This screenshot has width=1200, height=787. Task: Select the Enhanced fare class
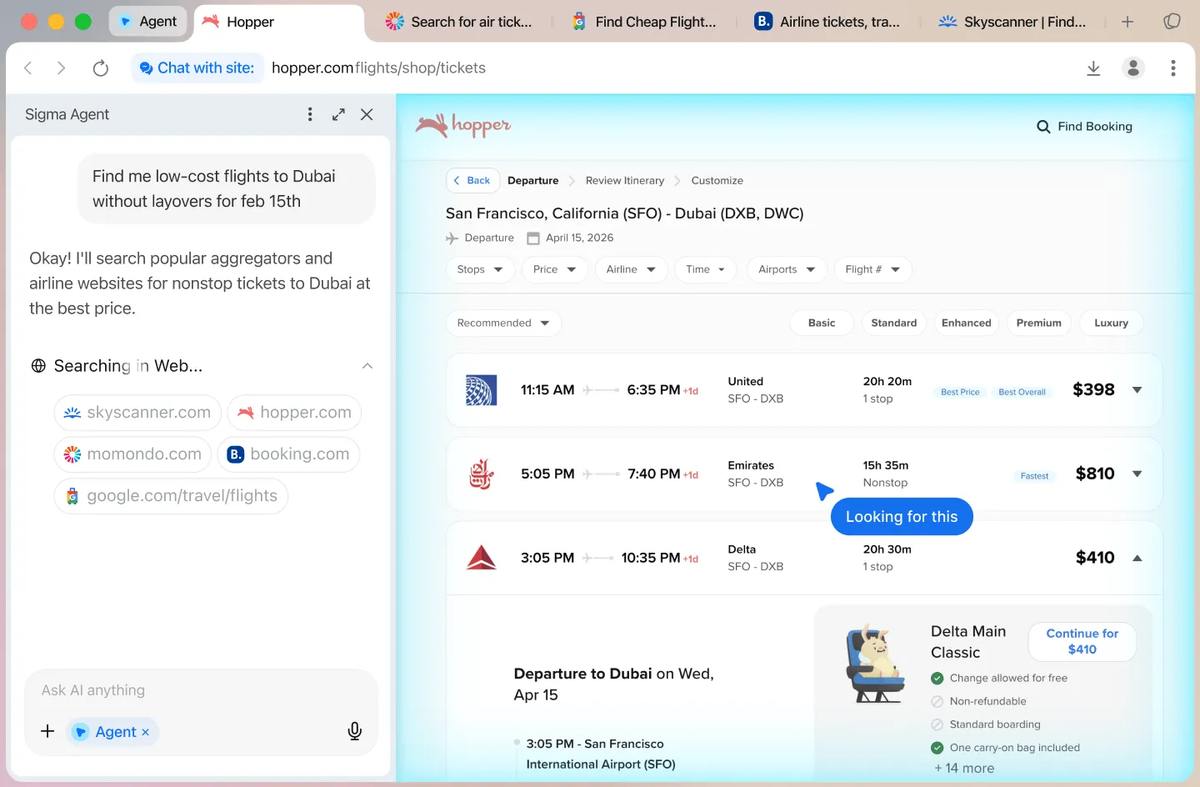(x=966, y=323)
